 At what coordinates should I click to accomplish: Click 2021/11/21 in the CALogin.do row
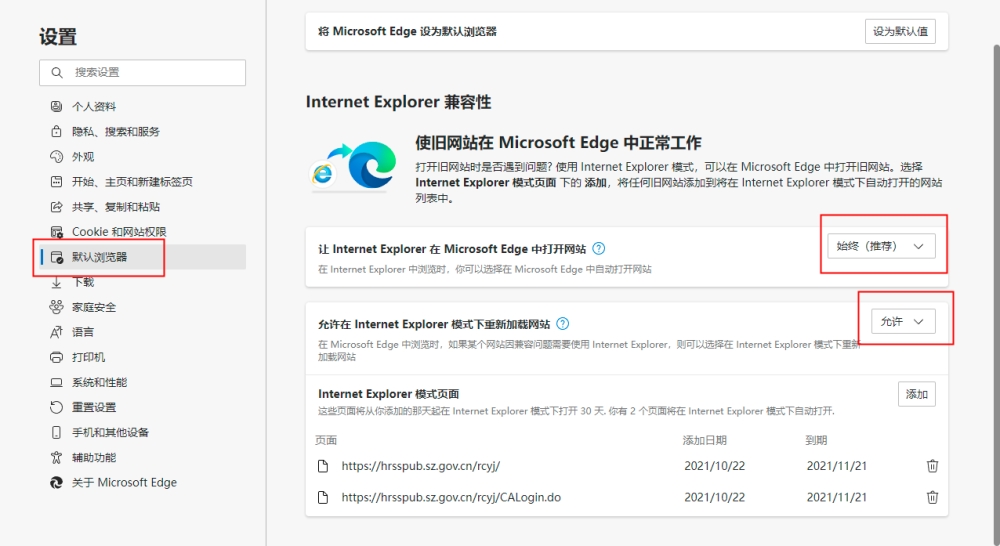point(837,497)
